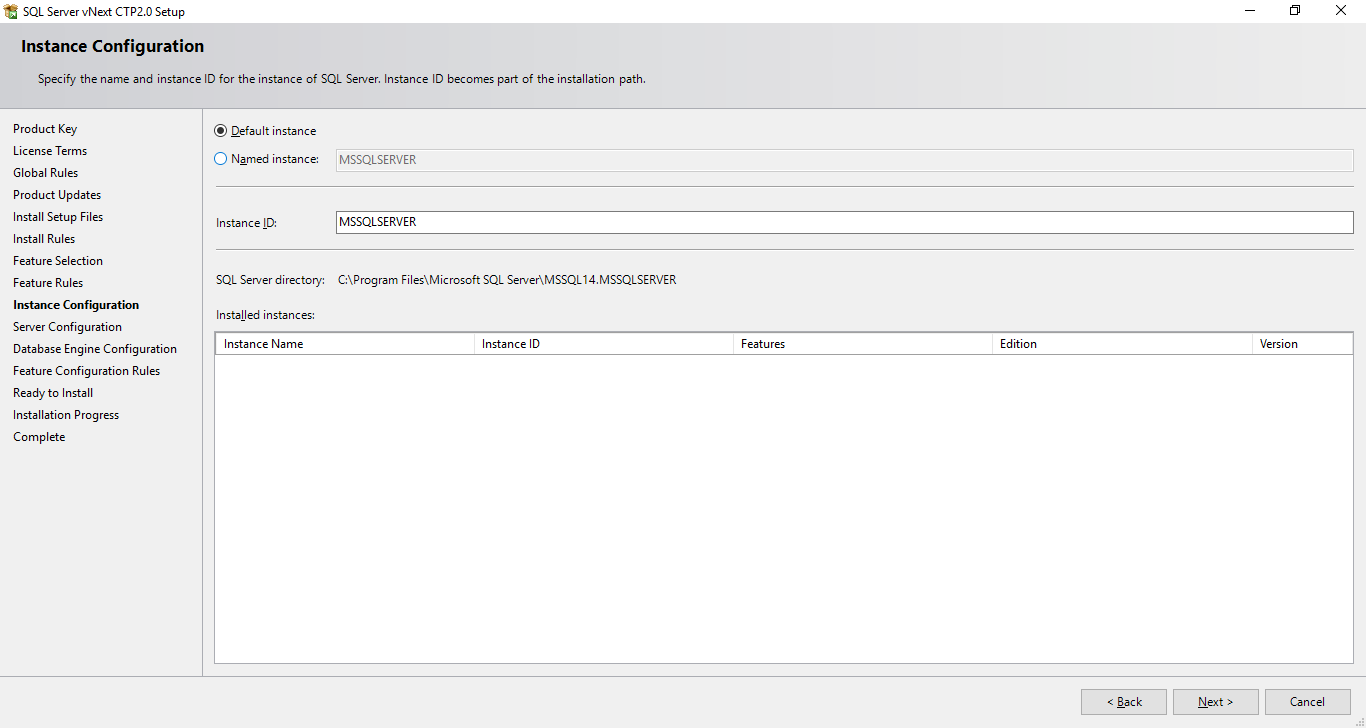
Task: Click the SQL Server setup title bar icon
Action: pyautogui.click(x=11, y=11)
